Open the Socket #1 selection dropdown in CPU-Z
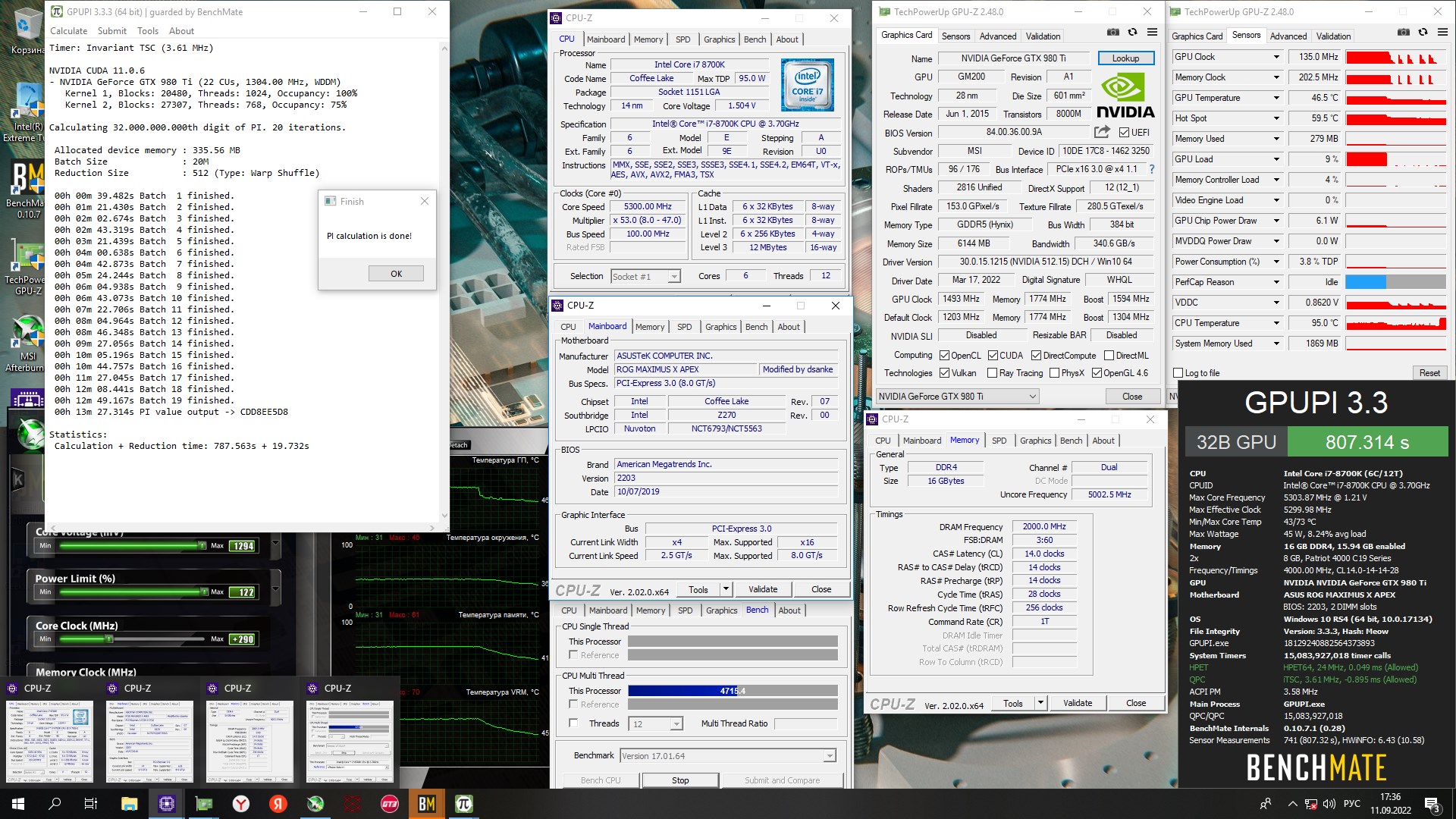The image size is (1456, 819). pyautogui.click(x=645, y=277)
